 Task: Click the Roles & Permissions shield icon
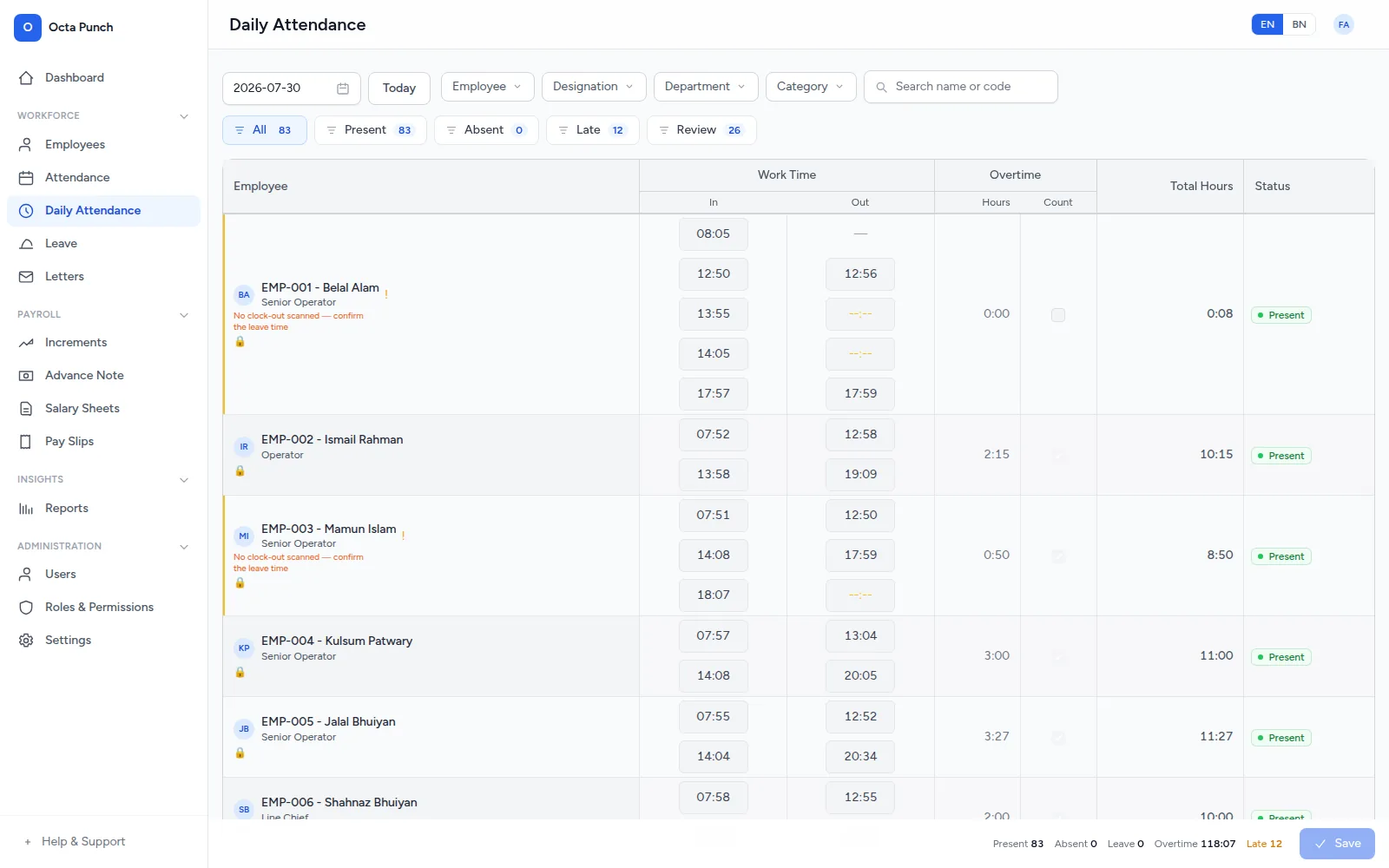(26, 607)
